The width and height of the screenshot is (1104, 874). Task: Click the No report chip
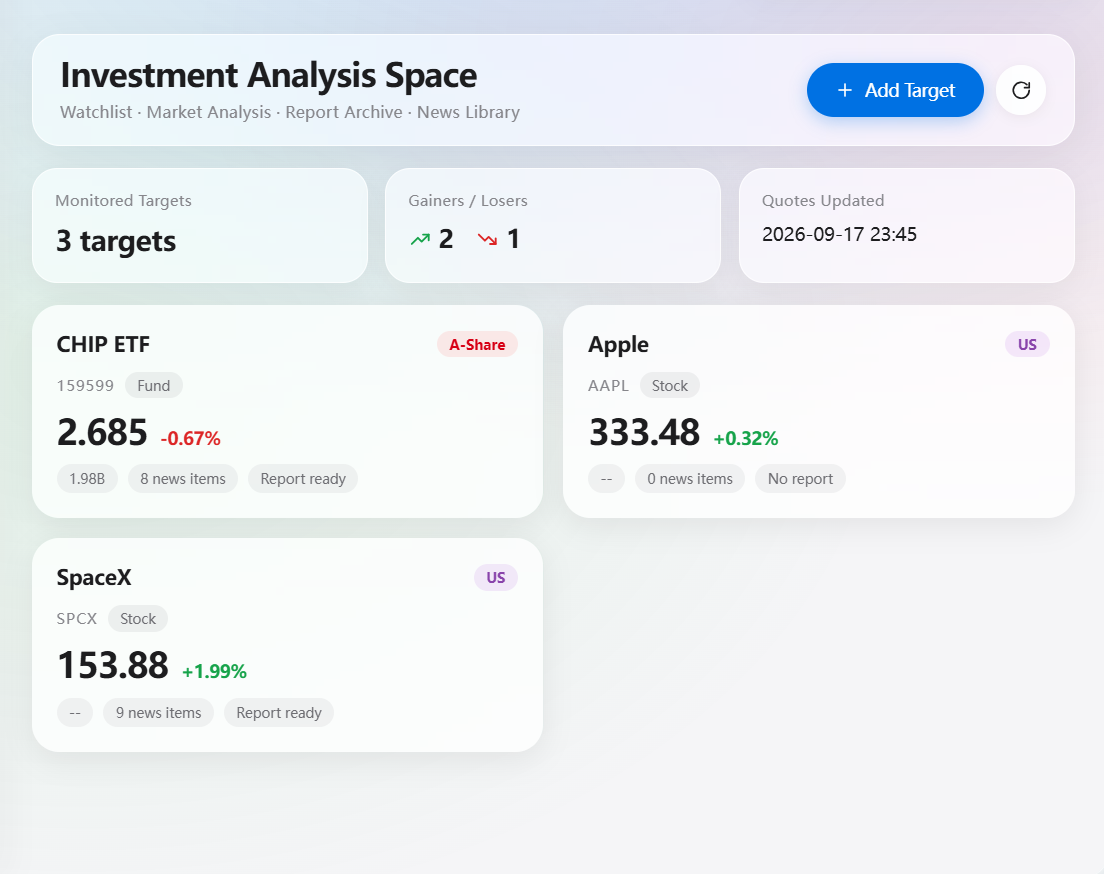point(801,479)
